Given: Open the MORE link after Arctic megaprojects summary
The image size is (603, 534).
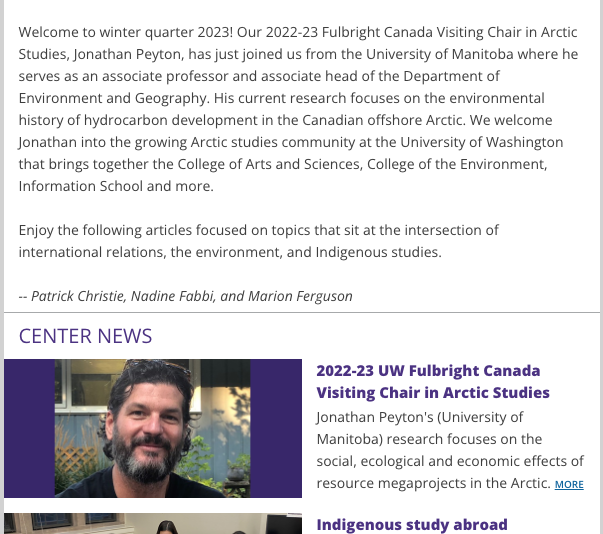Looking at the screenshot, I should [569, 484].
